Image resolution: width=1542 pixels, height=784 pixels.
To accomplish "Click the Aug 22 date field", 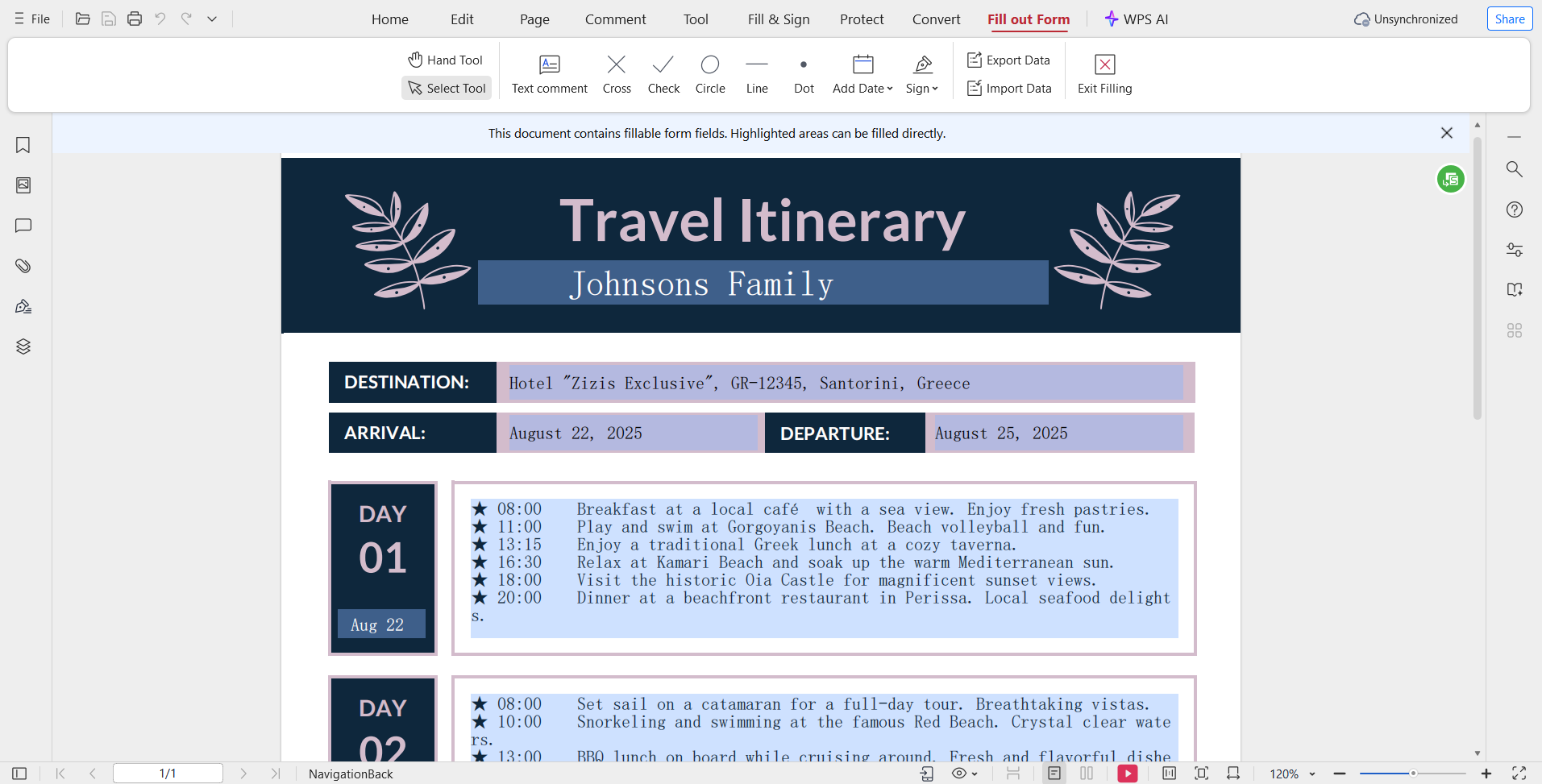I will click(x=381, y=624).
